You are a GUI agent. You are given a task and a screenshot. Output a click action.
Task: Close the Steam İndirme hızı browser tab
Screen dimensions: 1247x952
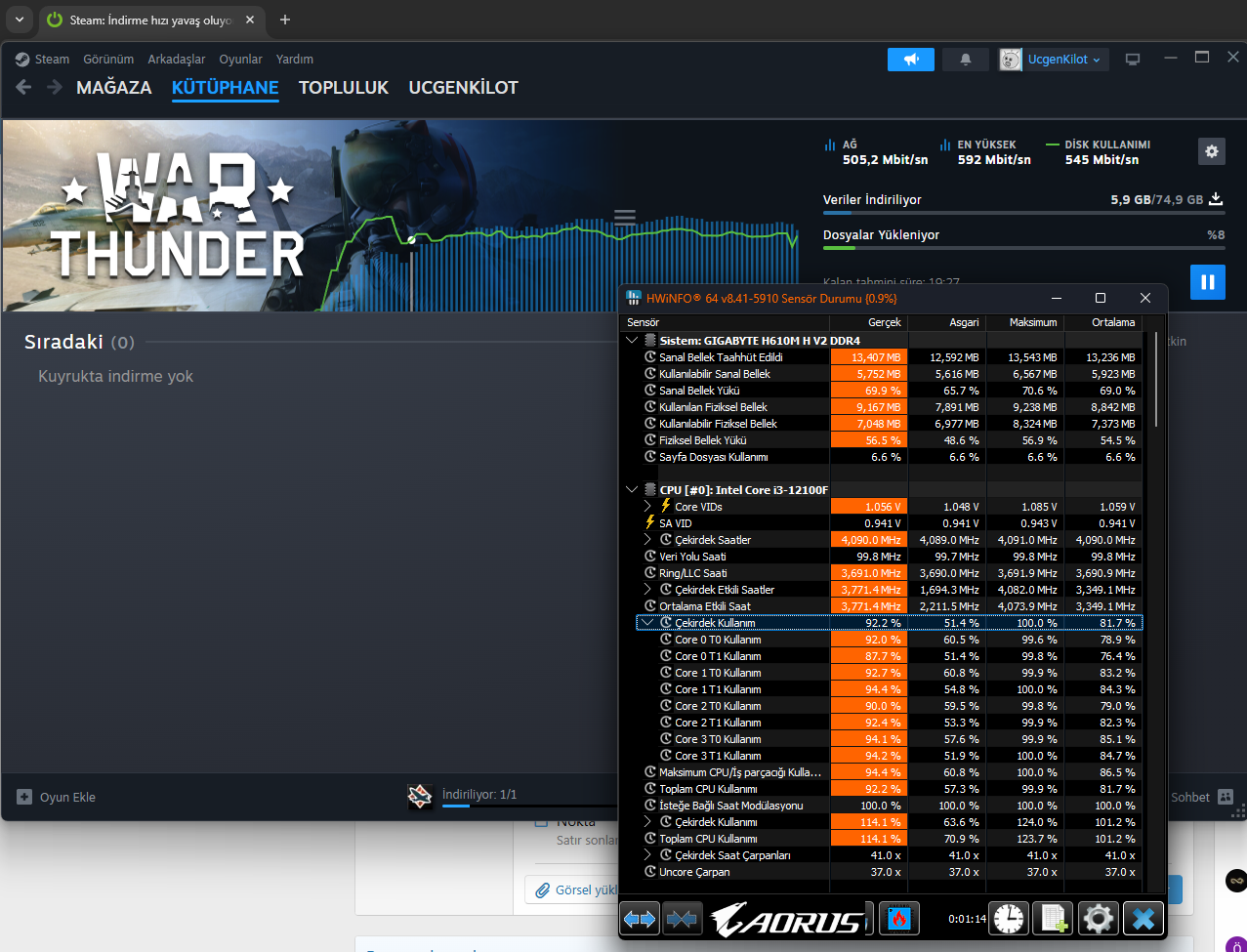click(x=250, y=20)
